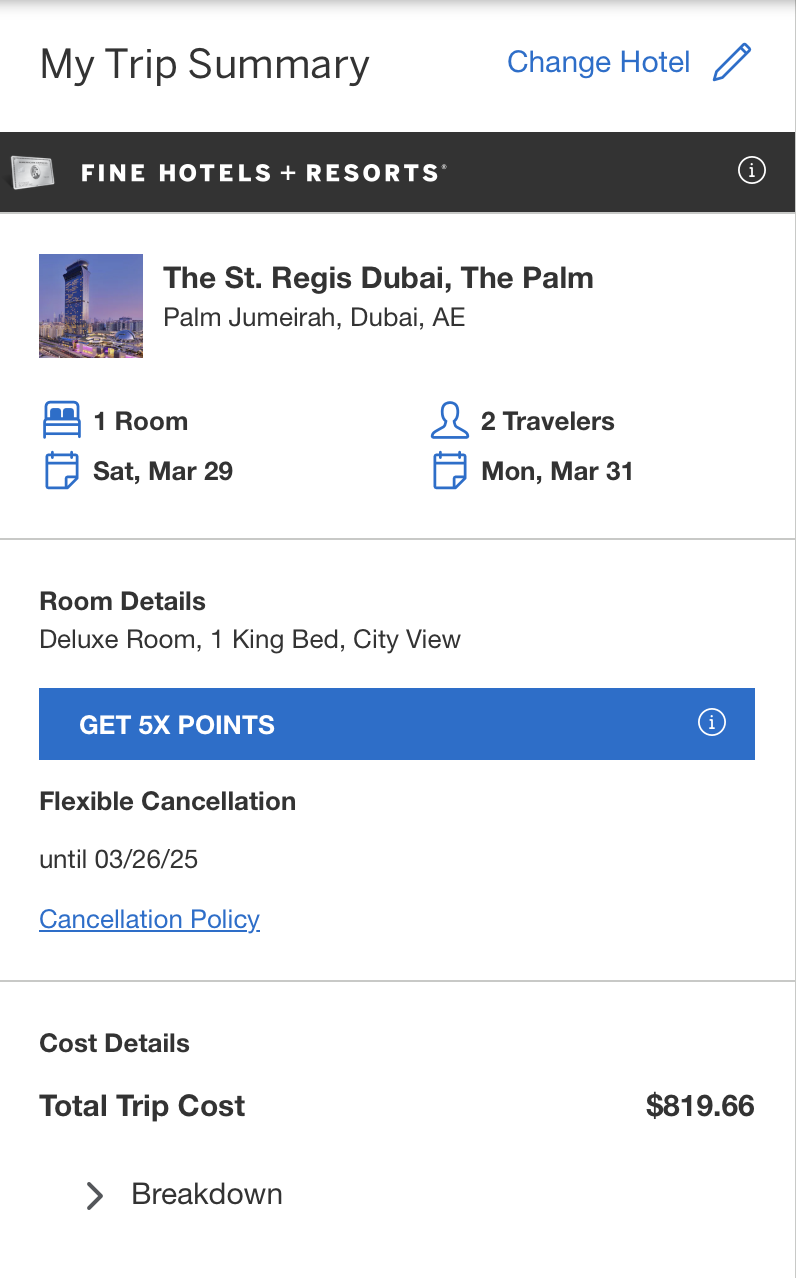This screenshot has width=796, height=1278.
Task: Click the Change Hotel link
Action: (599, 62)
